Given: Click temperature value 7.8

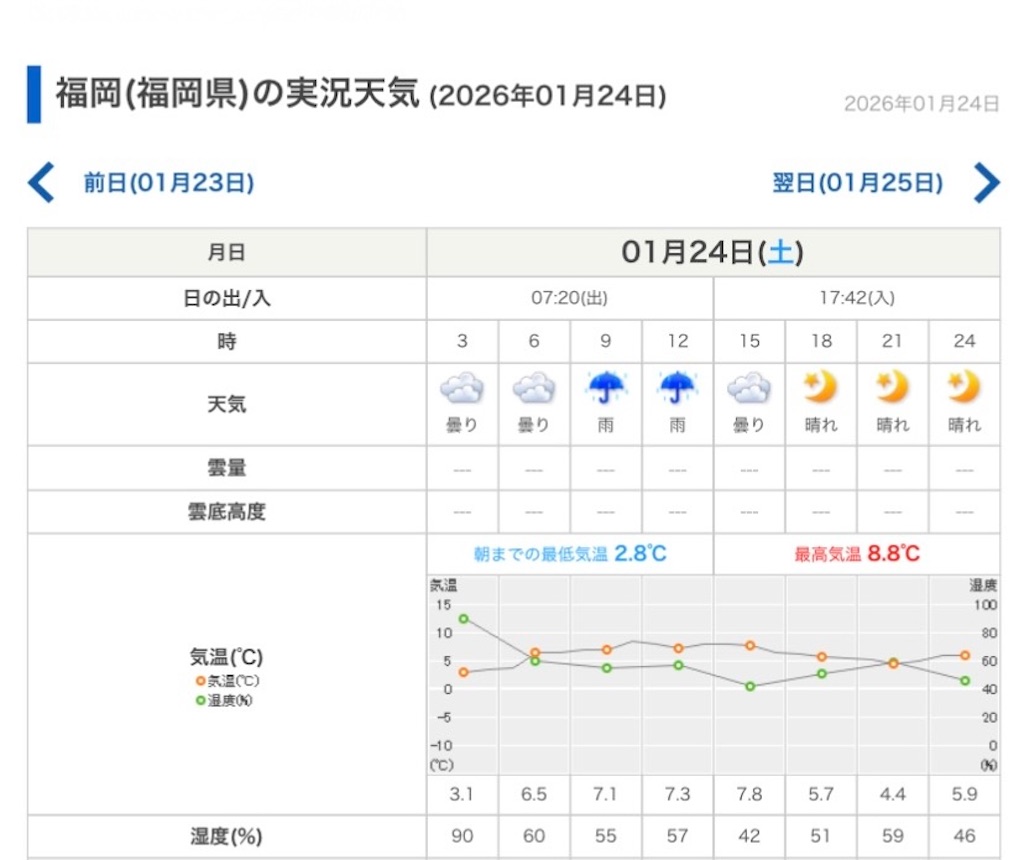Looking at the screenshot, I should point(749,795).
